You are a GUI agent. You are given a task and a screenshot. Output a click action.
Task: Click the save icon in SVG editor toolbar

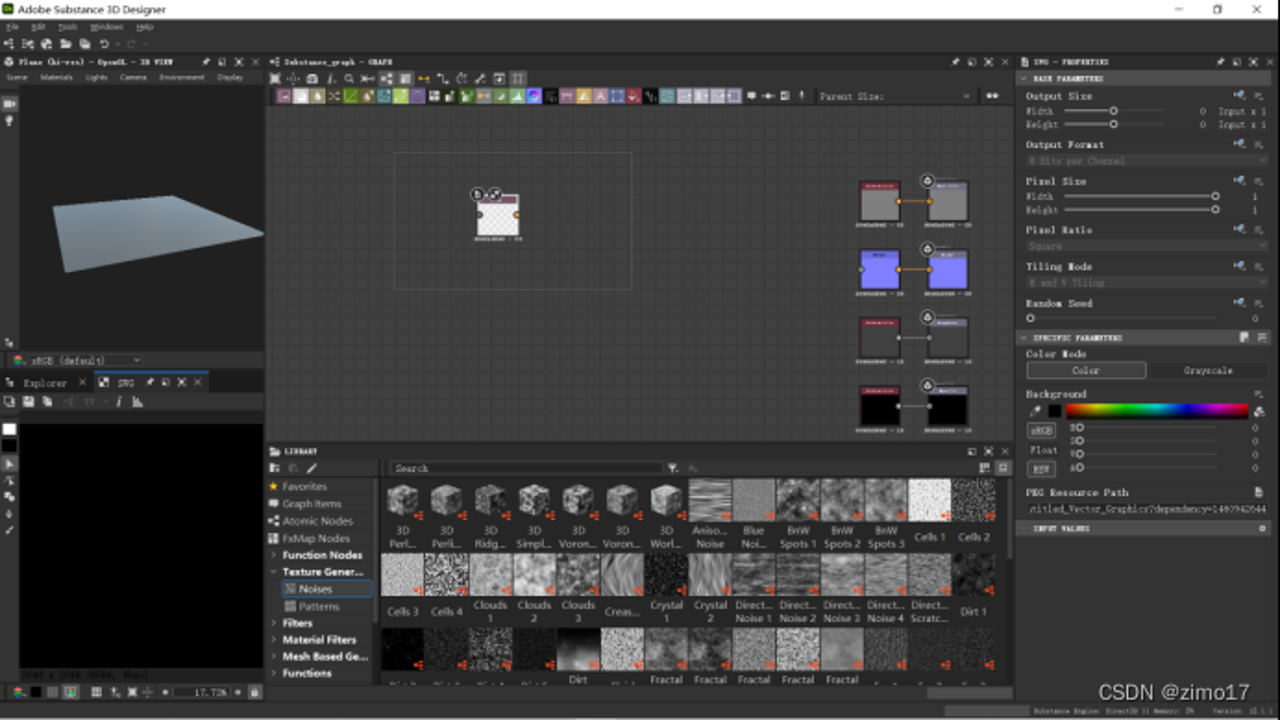[28, 402]
